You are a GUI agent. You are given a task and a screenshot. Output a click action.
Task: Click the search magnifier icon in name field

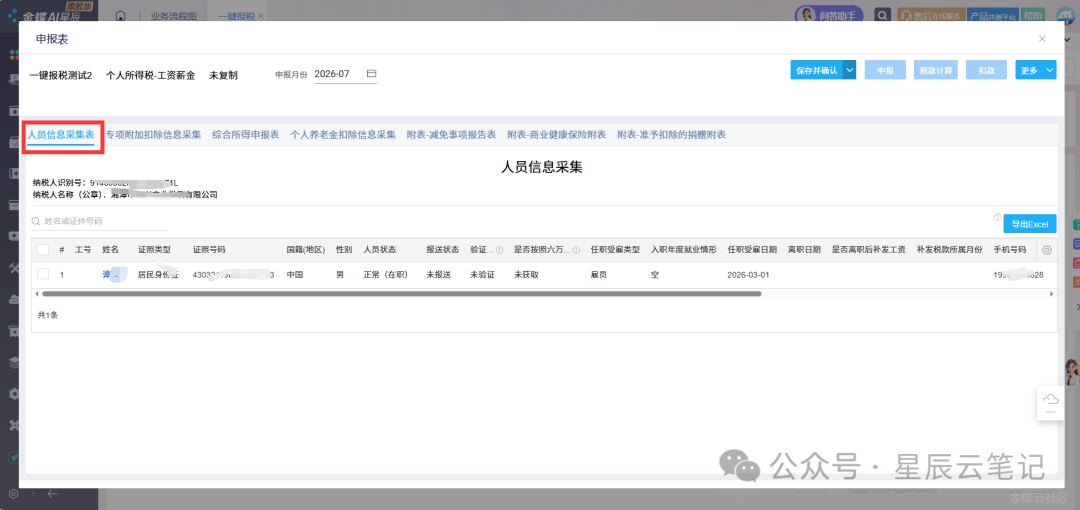pos(36,221)
